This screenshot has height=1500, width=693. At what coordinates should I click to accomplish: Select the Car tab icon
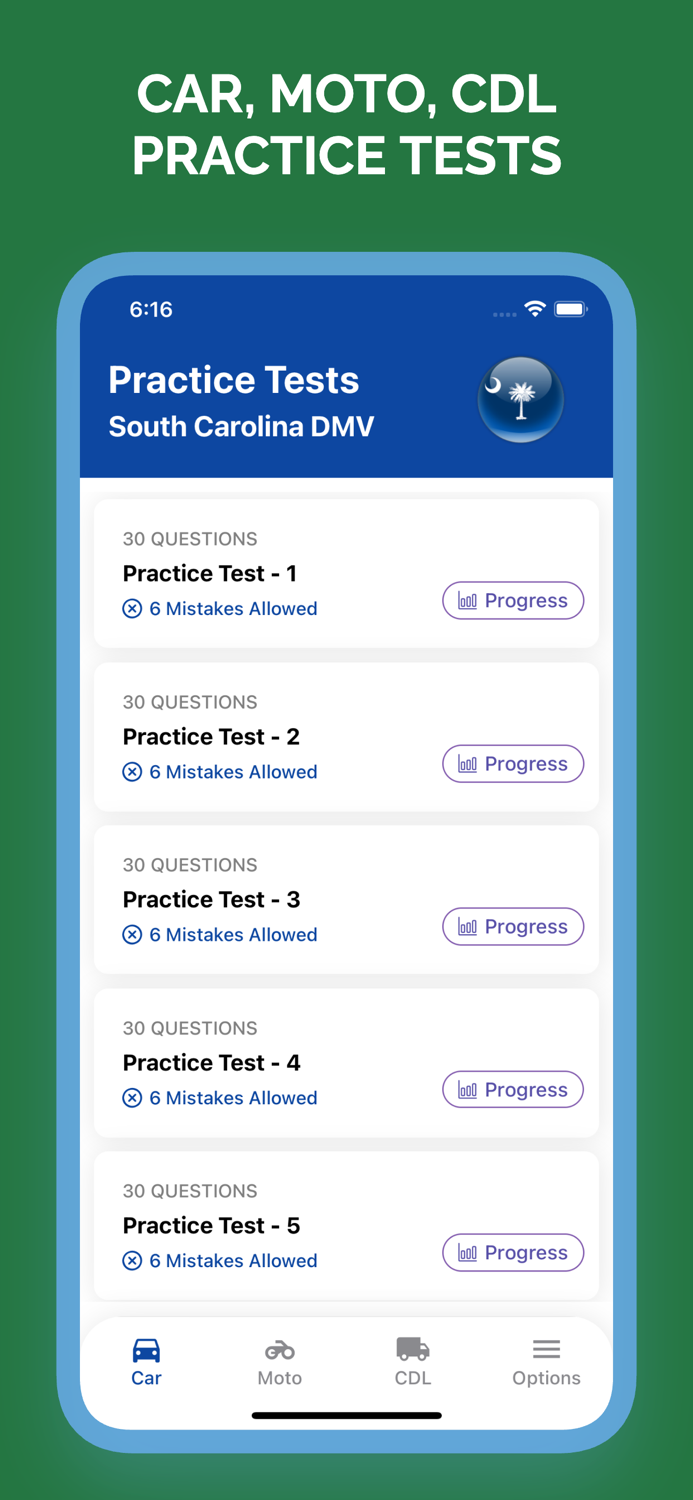click(146, 1348)
